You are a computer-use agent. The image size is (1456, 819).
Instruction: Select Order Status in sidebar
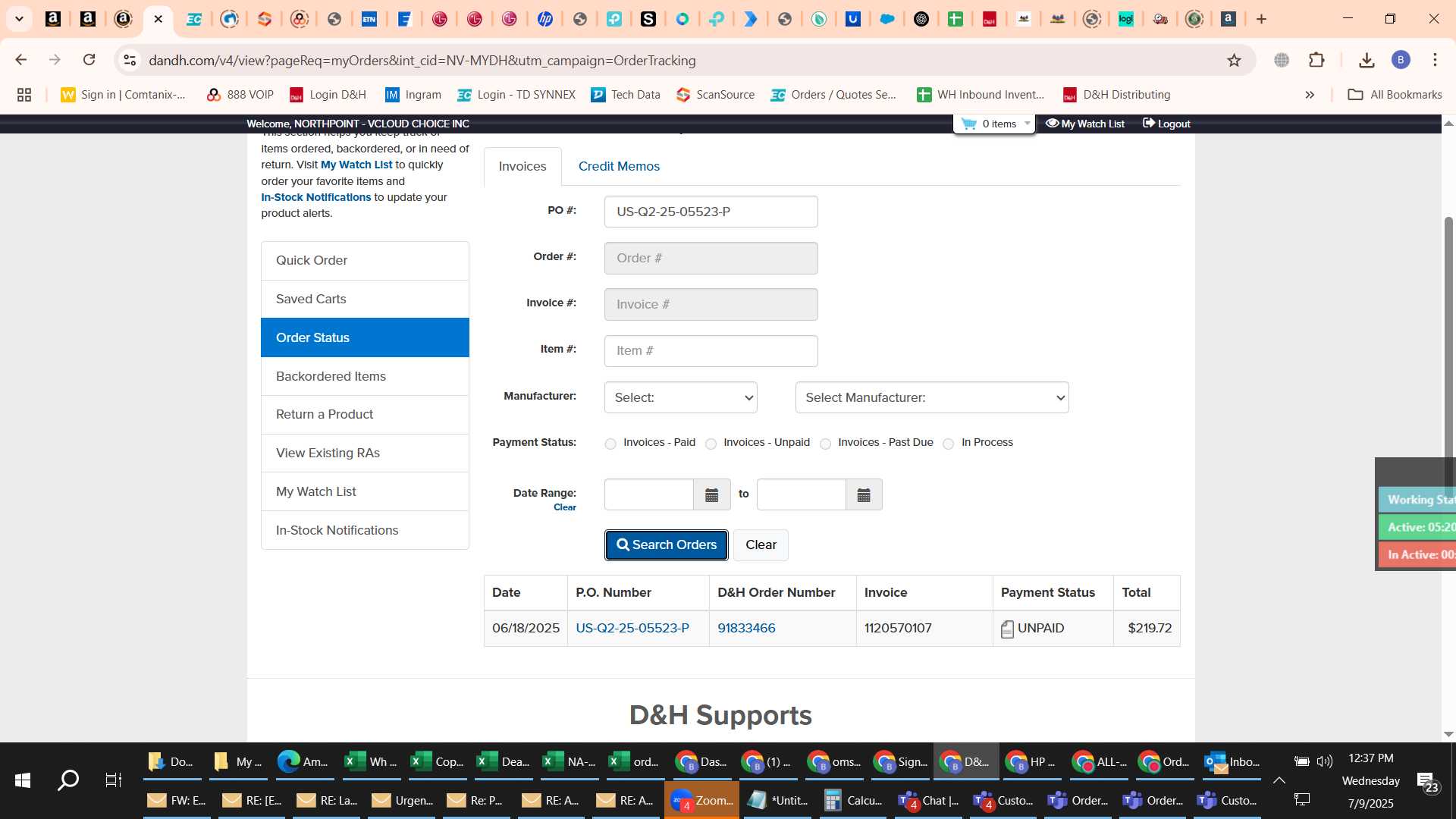pyautogui.click(x=365, y=337)
